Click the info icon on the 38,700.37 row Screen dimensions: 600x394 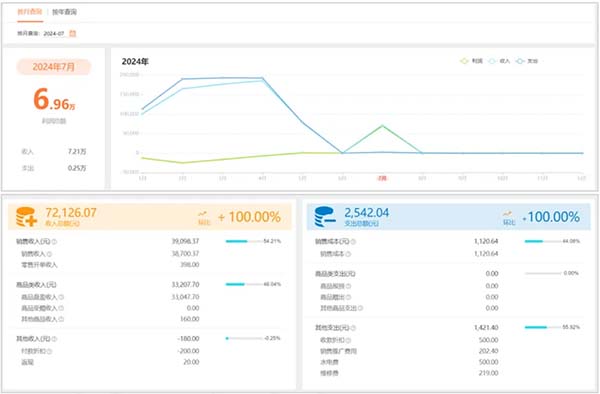coord(49,254)
